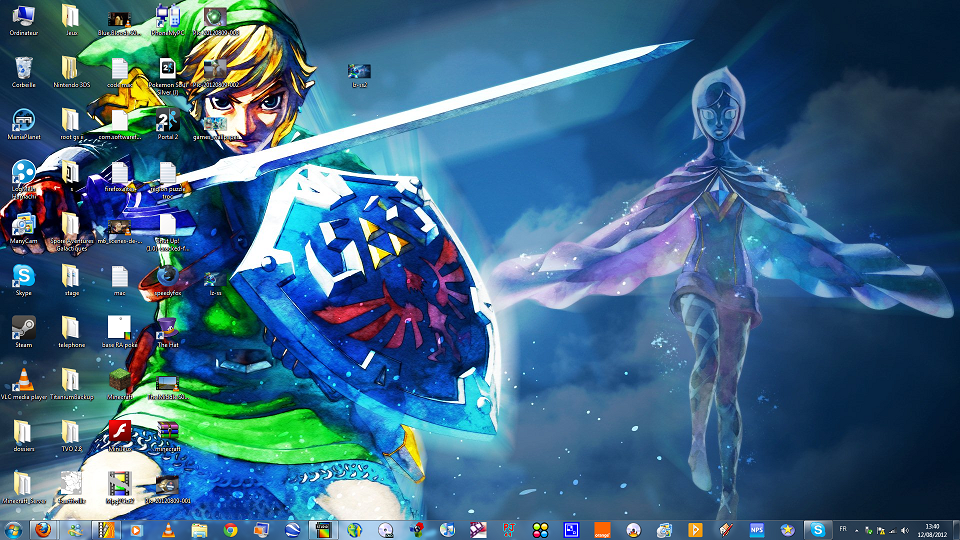Launch the ManyCam shortcut
The height and width of the screenshot is (540, 960).
click(x=23, y=228)
